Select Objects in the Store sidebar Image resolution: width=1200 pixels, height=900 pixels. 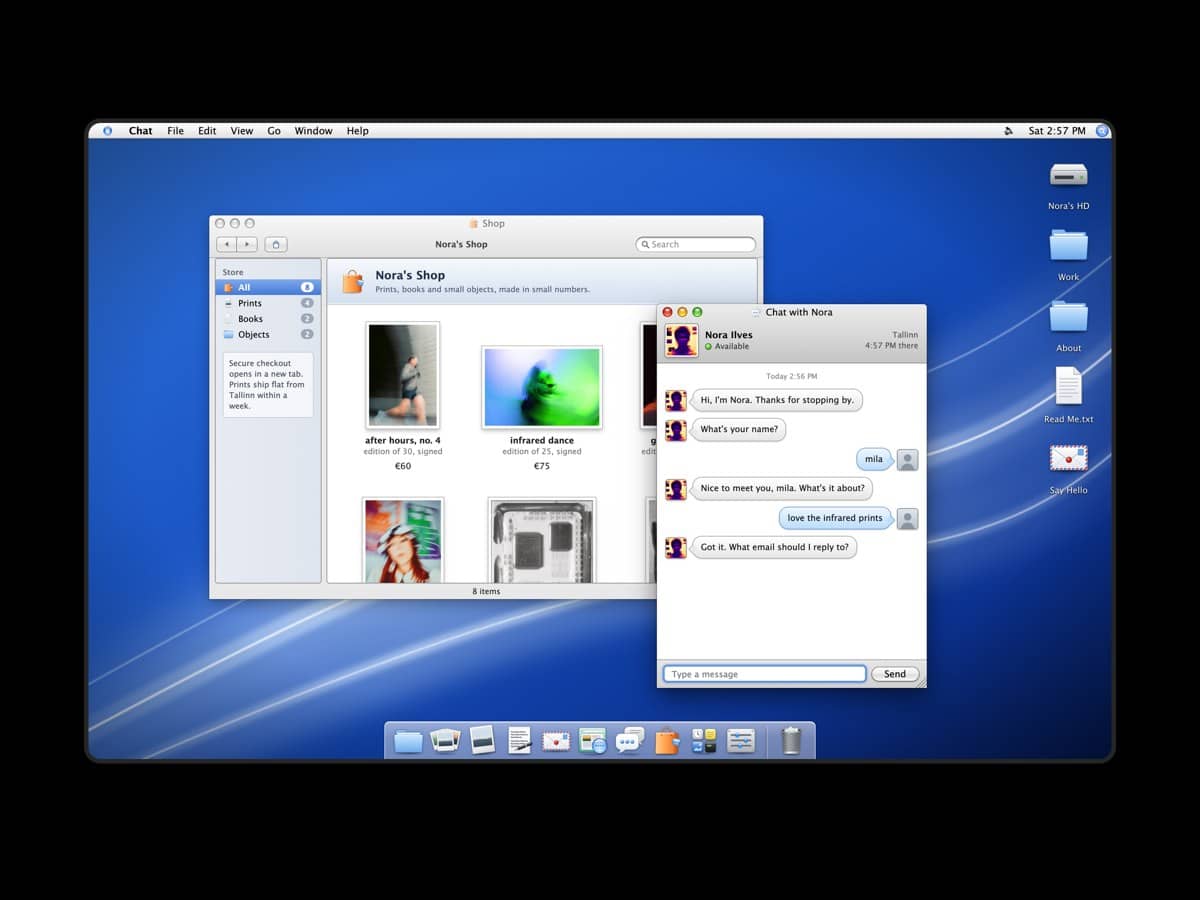(268, 334)
